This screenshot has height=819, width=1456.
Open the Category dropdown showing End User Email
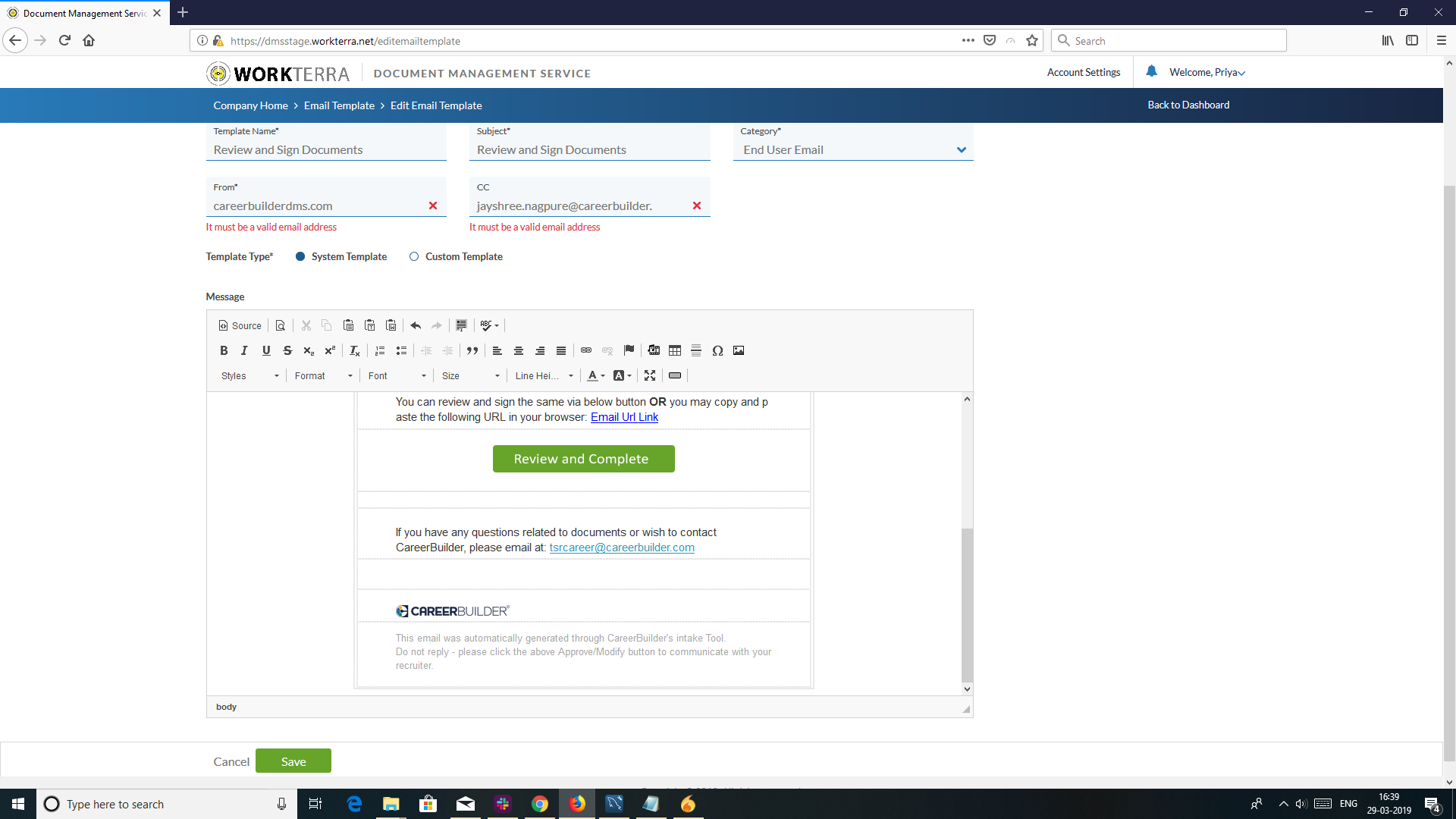point(853,149)
